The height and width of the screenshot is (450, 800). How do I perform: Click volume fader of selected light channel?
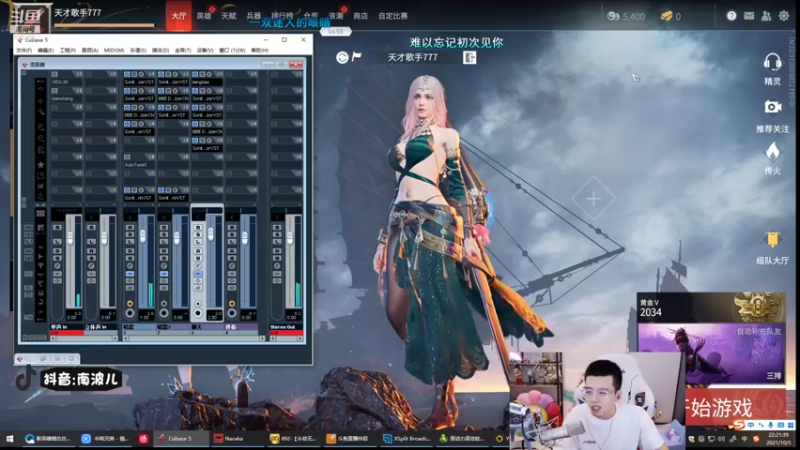210,233
